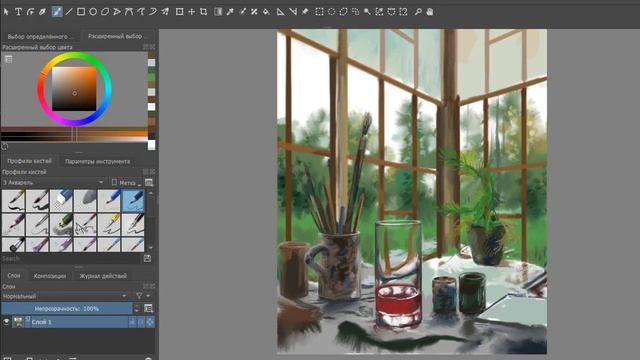The height and width of the screenshot is (360, 640).
Task: Save current brush preset icon near search
Action: [x=147, y=258]
